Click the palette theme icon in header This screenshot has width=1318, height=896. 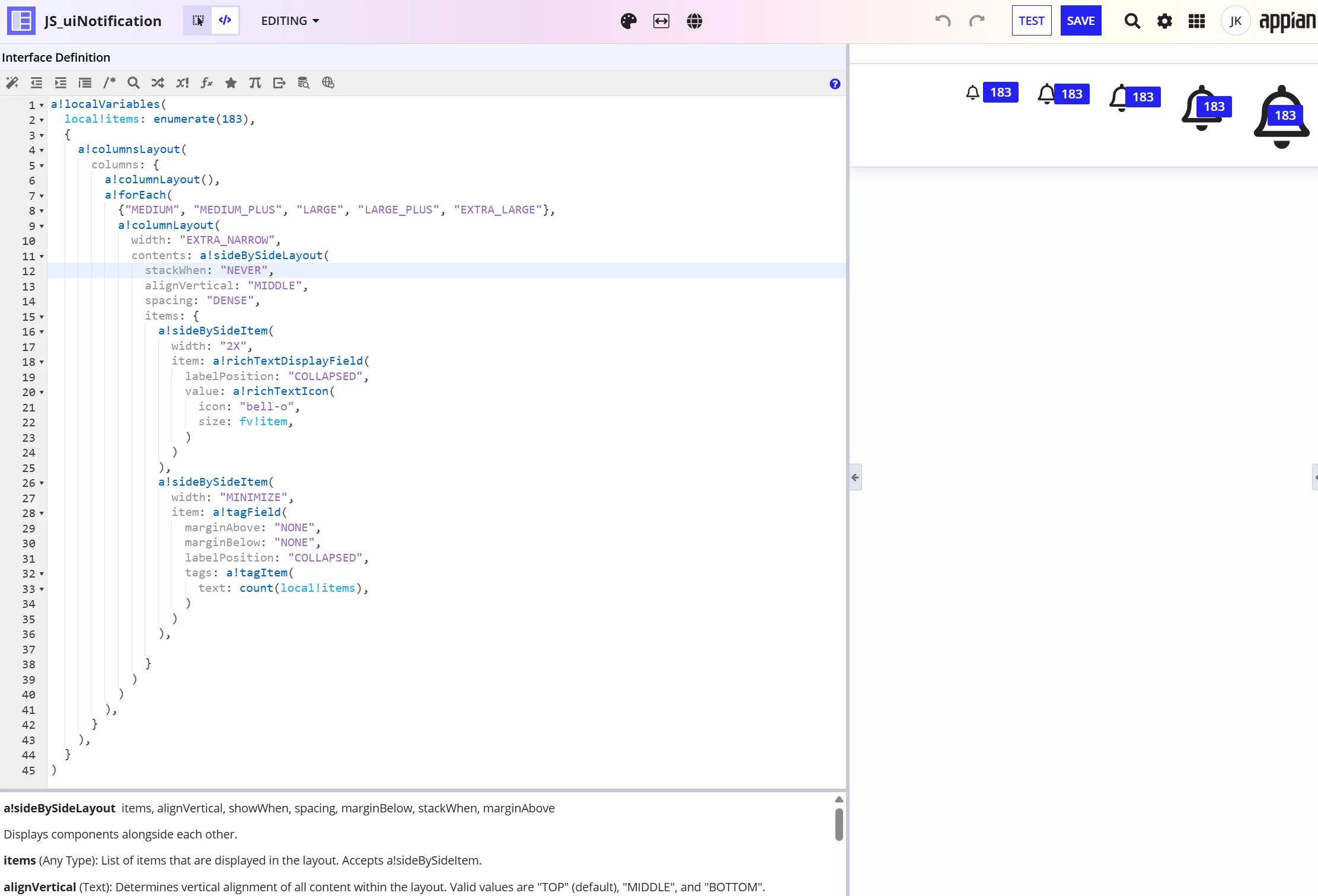[x=628, y=21]
